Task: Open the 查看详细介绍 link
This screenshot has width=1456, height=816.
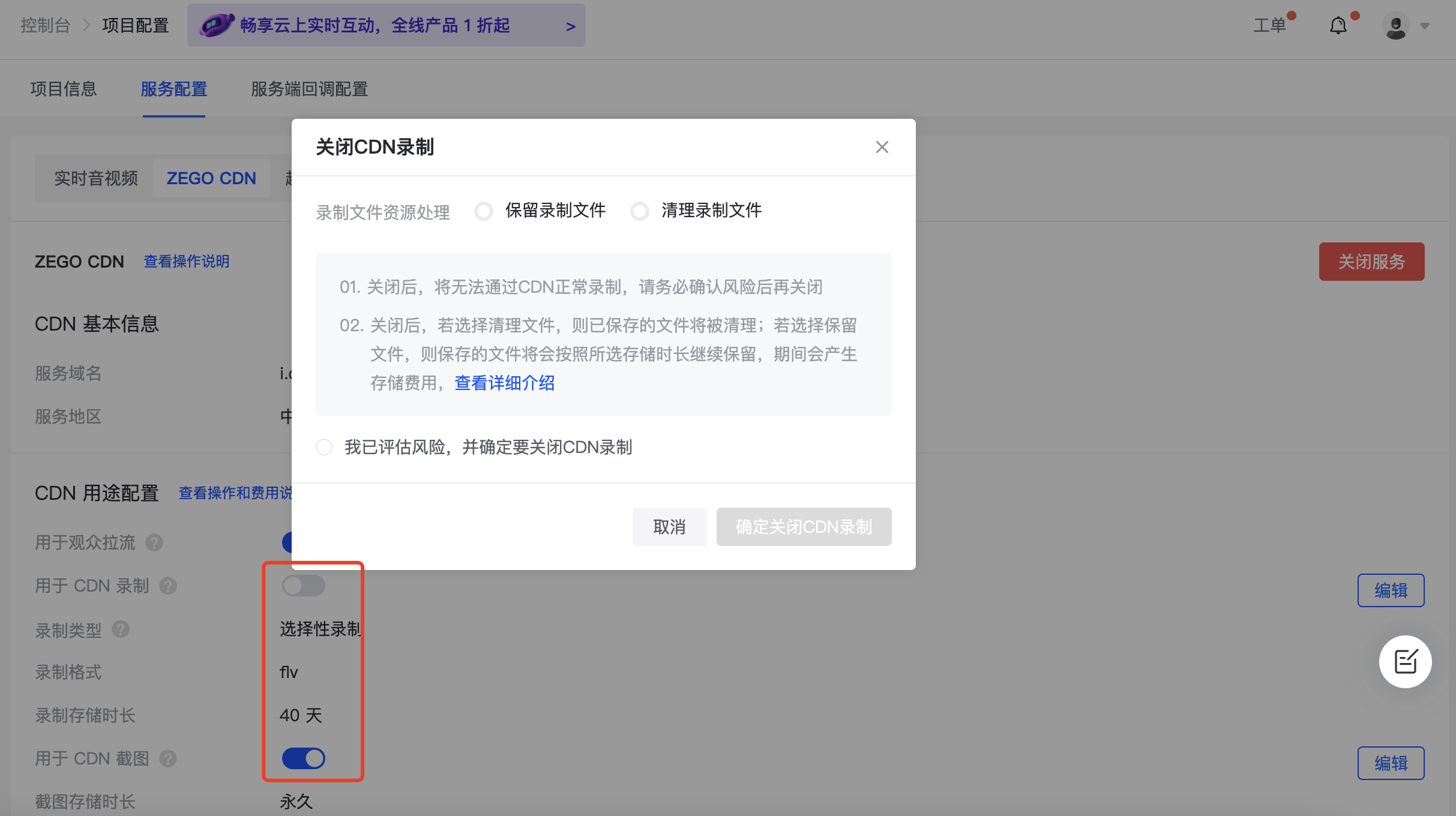Action: (x=504, y=383)
